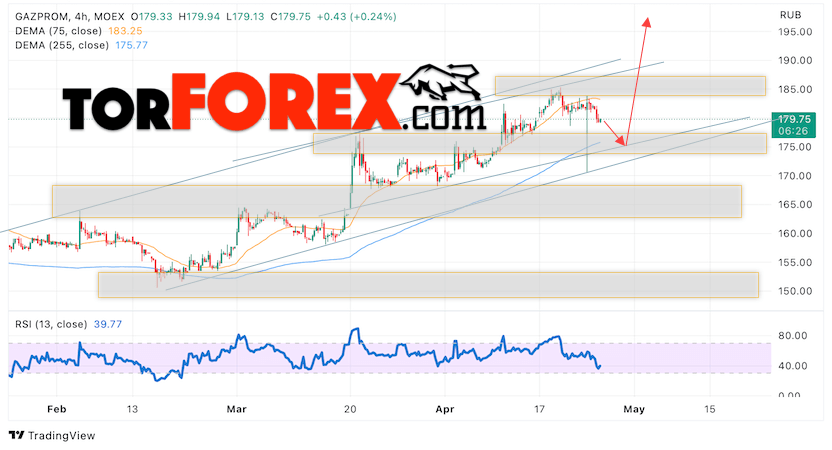Click the DEMA value 183.25
832x450 pixels.
[x=125, y=31]
